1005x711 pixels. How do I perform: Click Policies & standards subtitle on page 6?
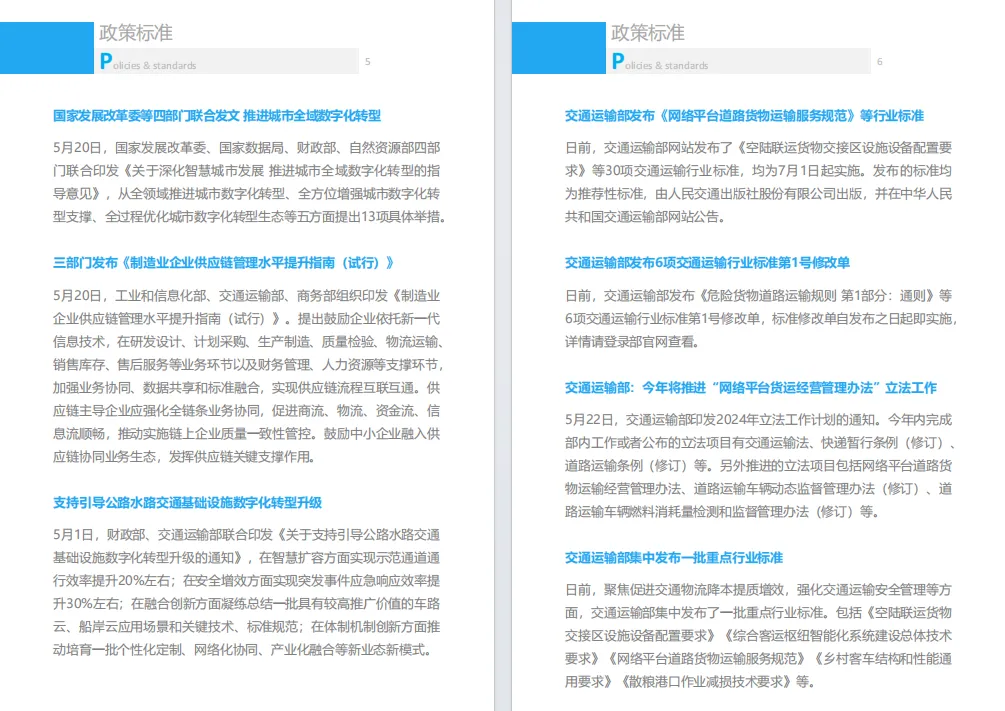660,62
